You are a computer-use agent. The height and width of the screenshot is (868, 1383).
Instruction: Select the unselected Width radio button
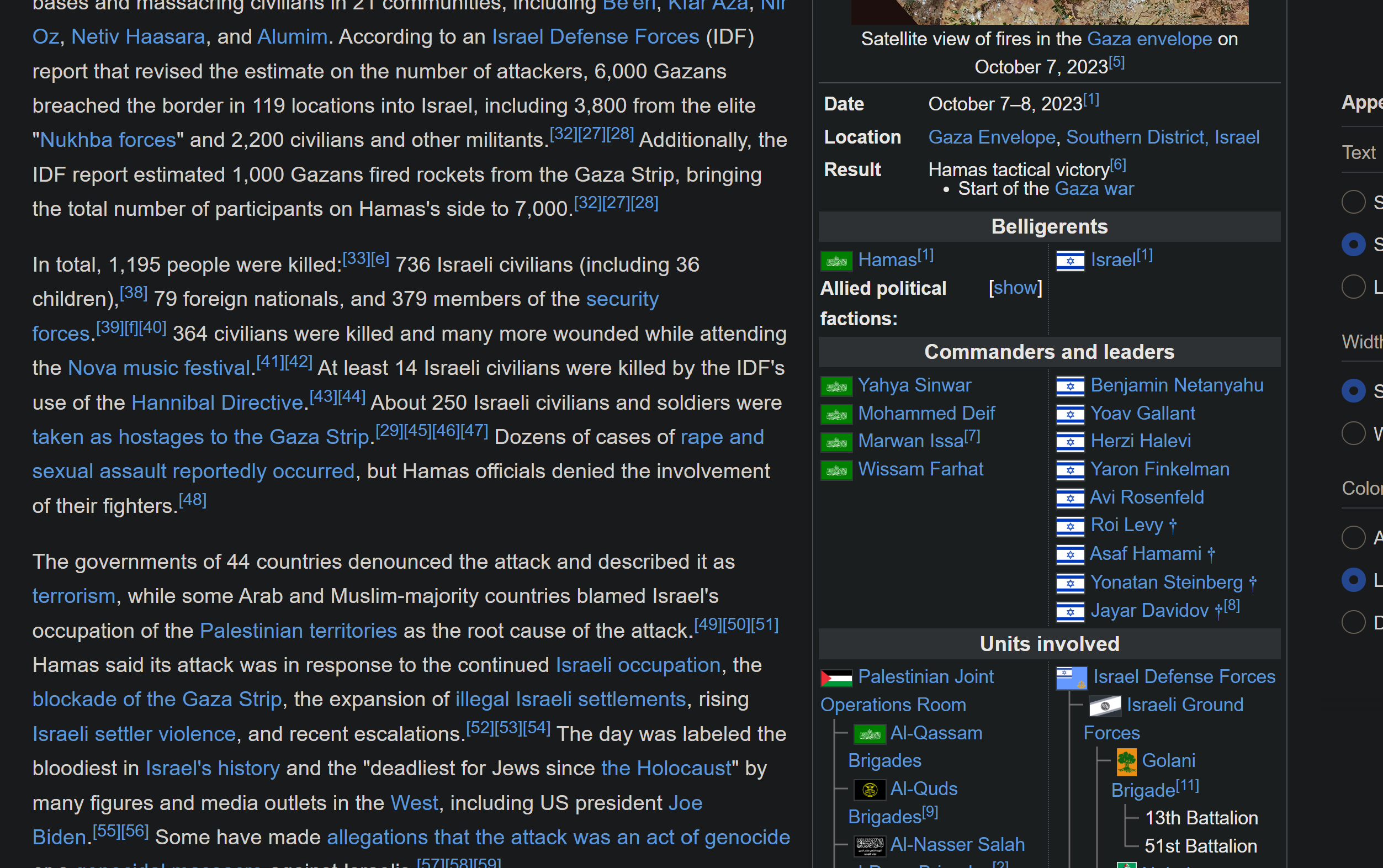pos(1353,433)
